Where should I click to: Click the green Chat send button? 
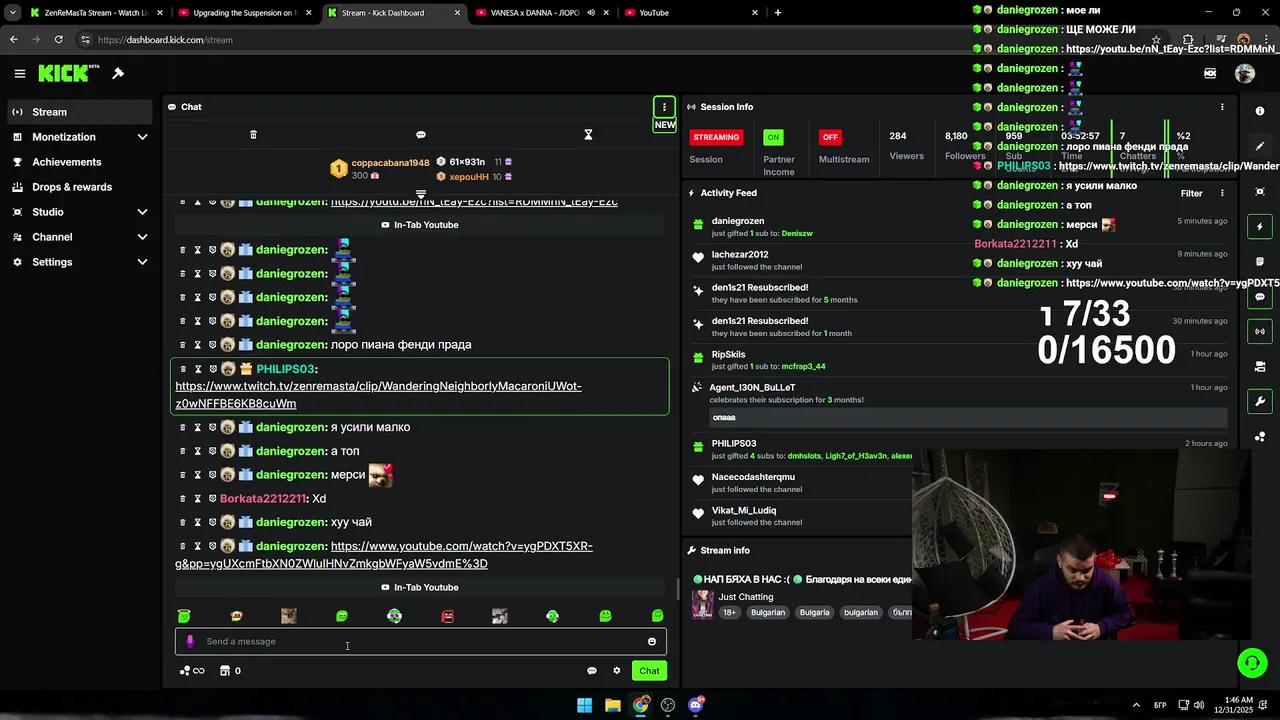[649, 671]
